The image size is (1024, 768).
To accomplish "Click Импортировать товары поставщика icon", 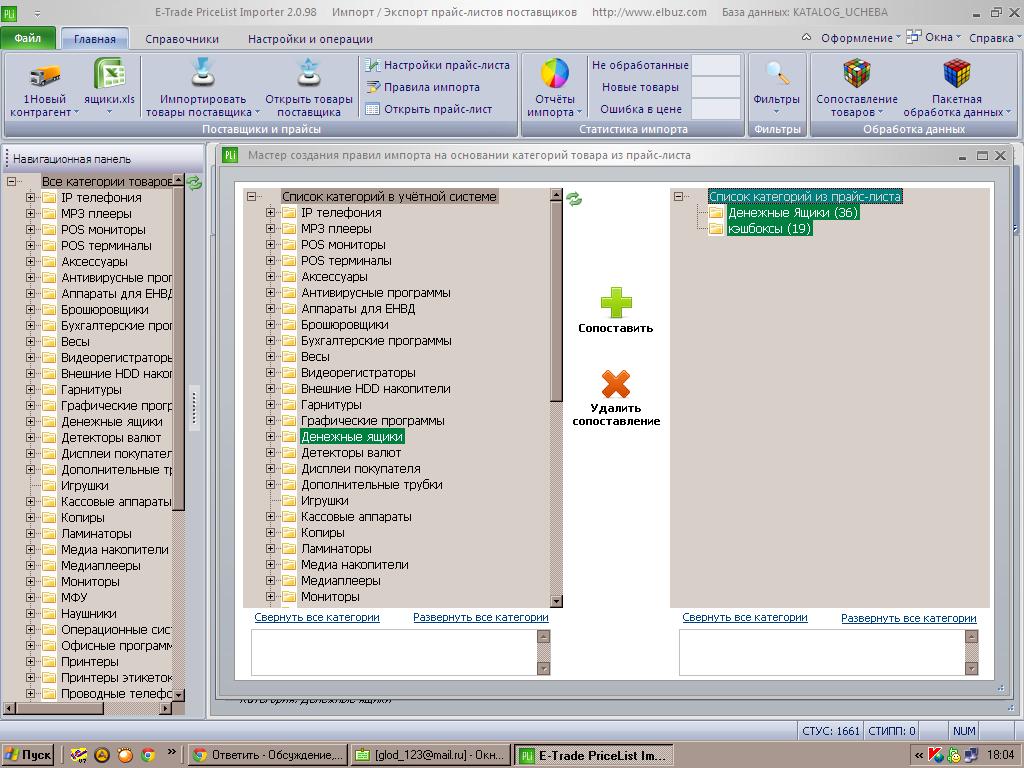I will (202, 72).
